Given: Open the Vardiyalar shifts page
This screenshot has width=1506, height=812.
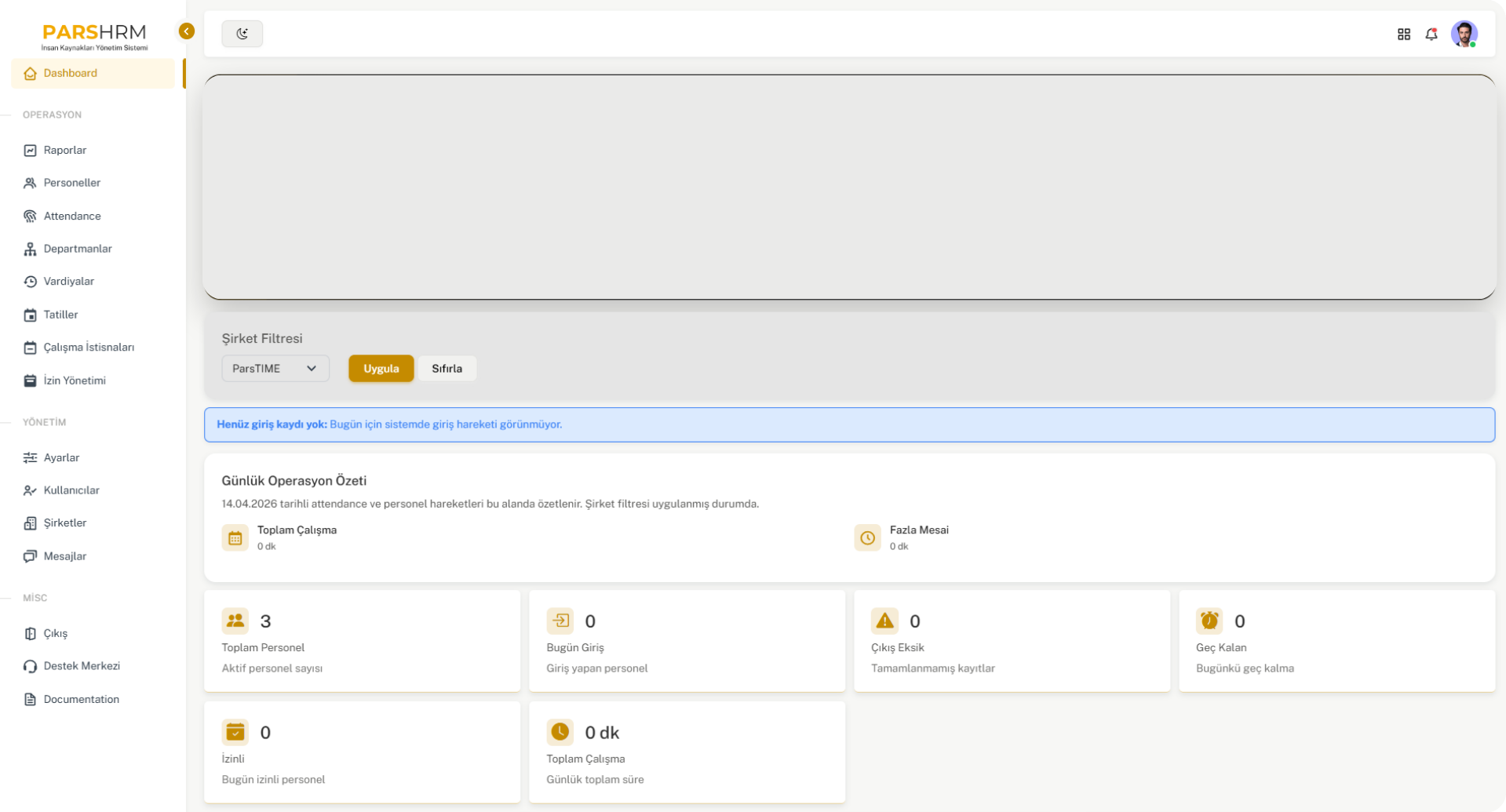Looking at the screenshot, I should [x=69, y=281].
